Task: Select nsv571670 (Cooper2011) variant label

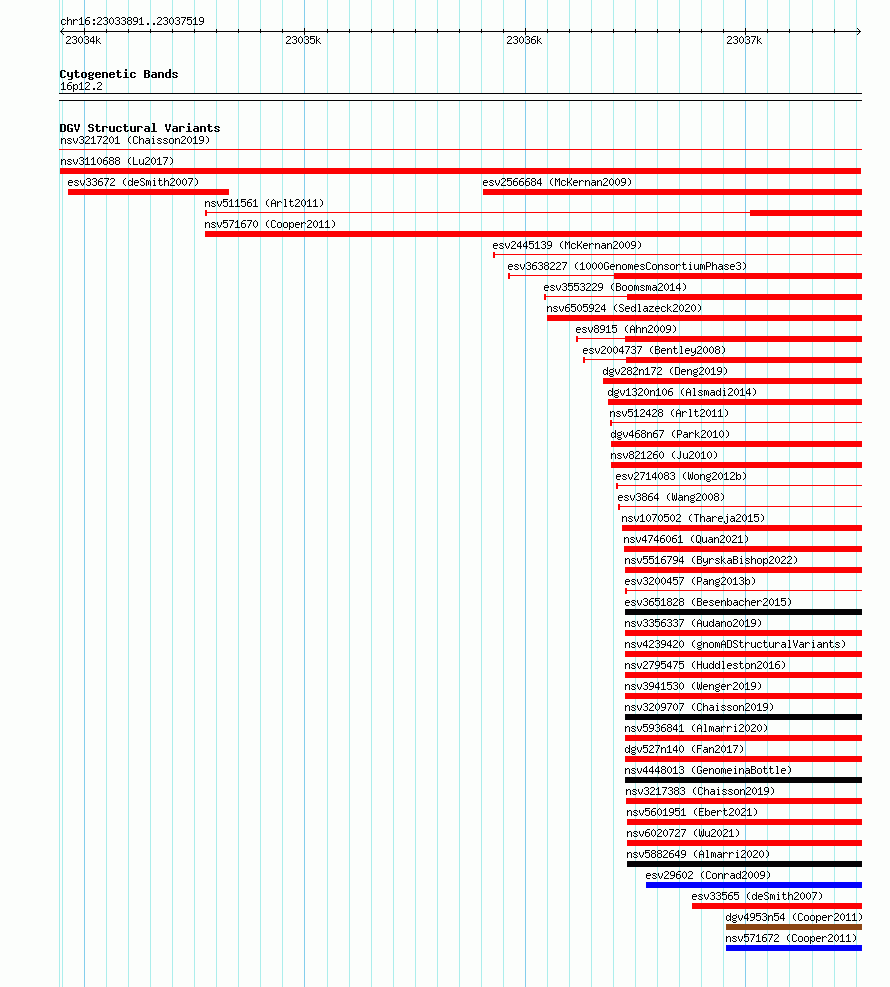Action: coord(270,224)
